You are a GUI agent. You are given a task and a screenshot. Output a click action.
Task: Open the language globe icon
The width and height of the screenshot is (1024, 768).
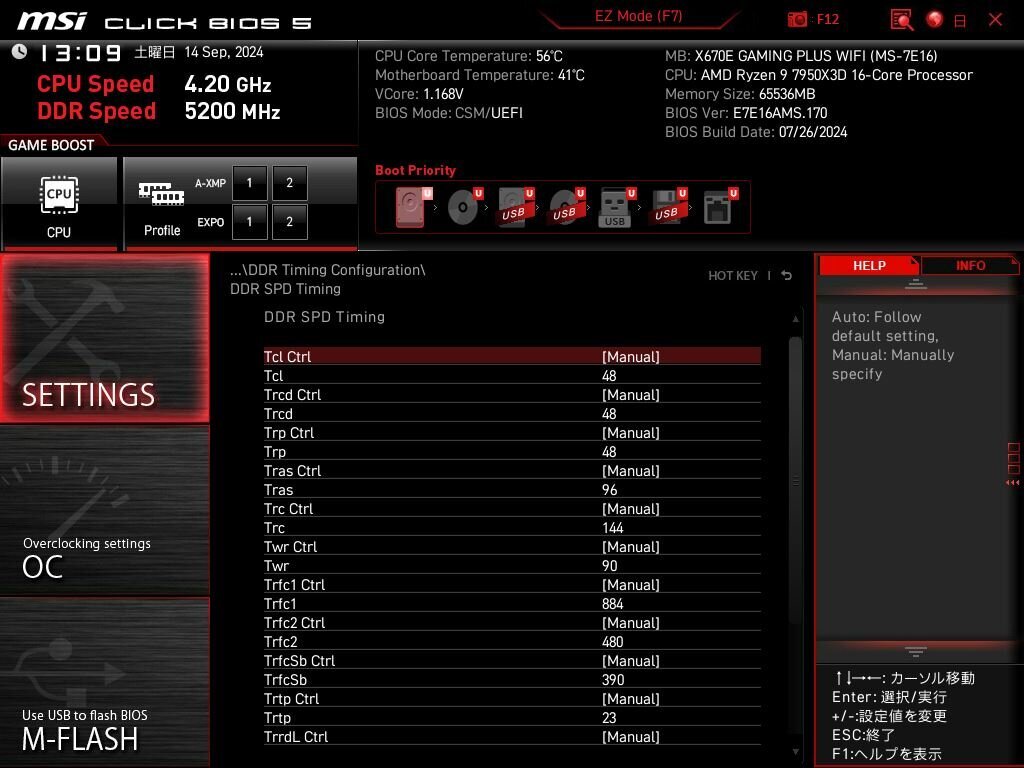pos(935,19)
